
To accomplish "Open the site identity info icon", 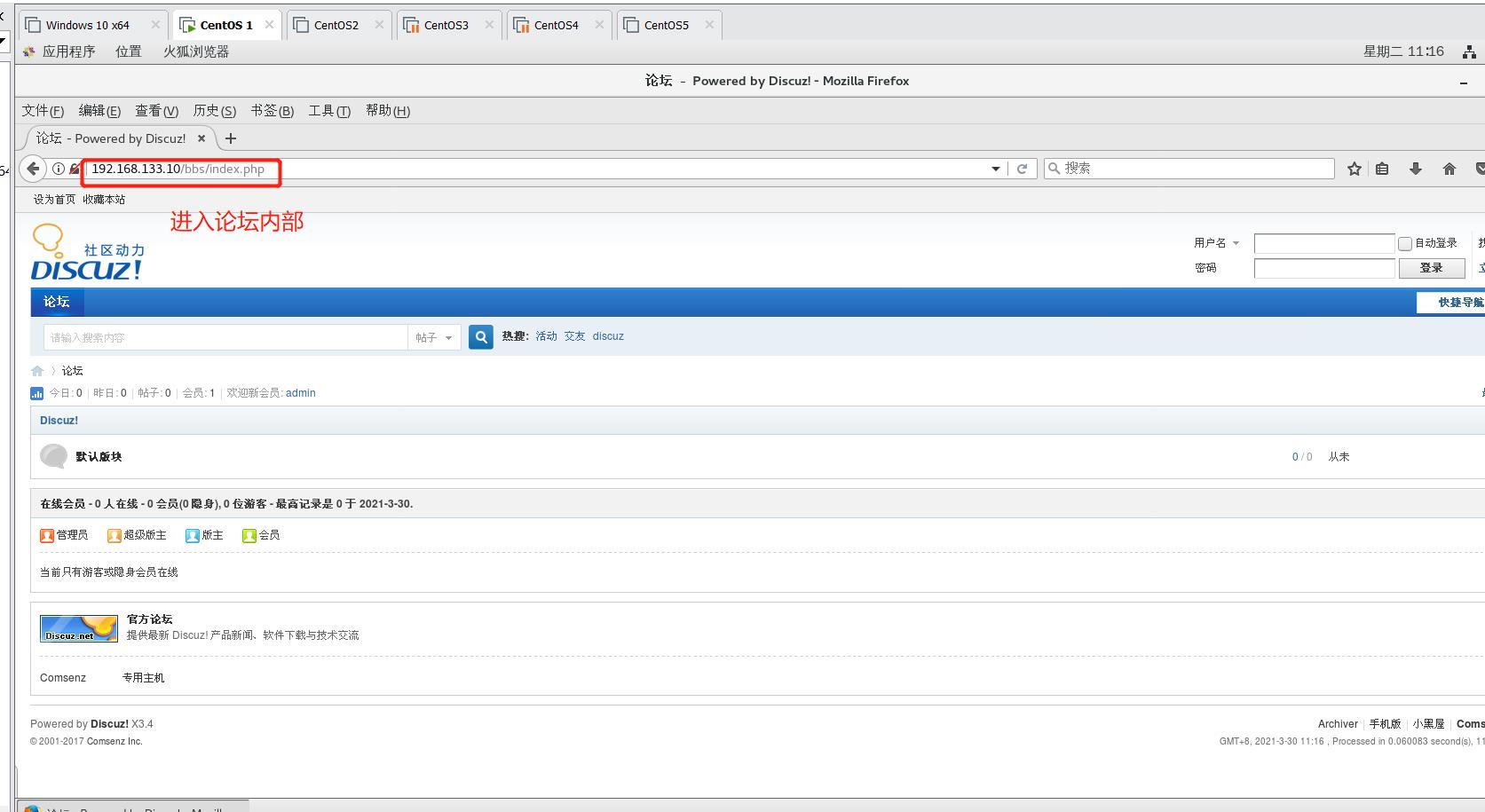I will pyautogui.click(x=59, y=169).
